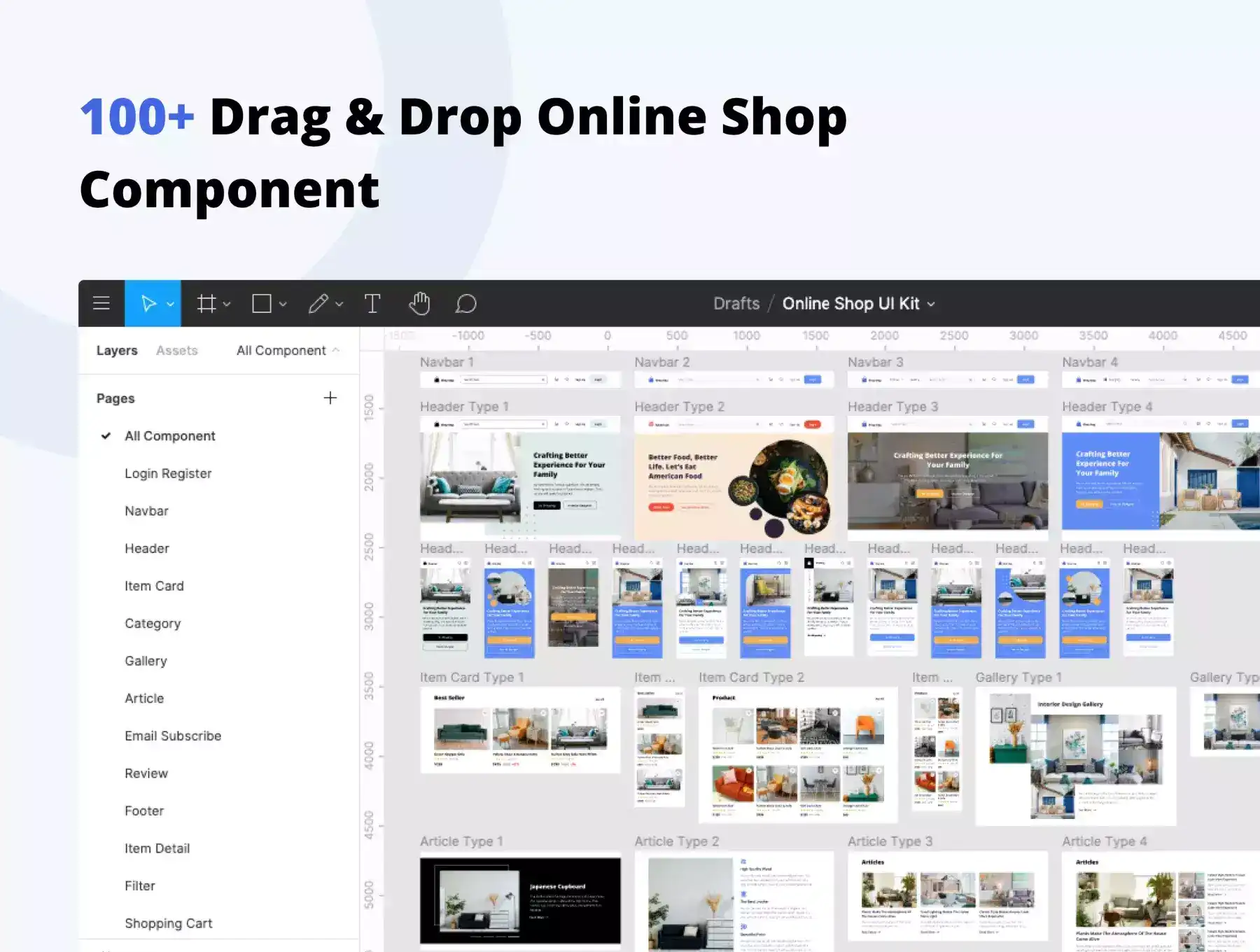Select the Comment tool
Viewport: 1260px width, 952px height.
(x=465, y=303)
